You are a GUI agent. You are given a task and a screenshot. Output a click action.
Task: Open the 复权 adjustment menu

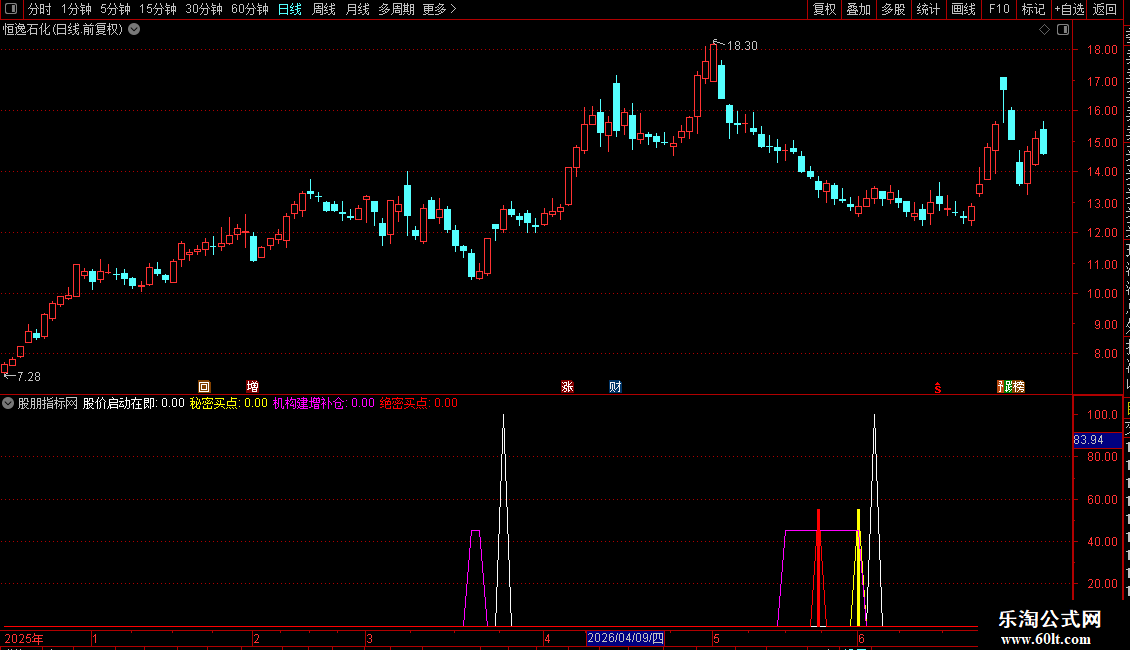(x=824, y=9)
